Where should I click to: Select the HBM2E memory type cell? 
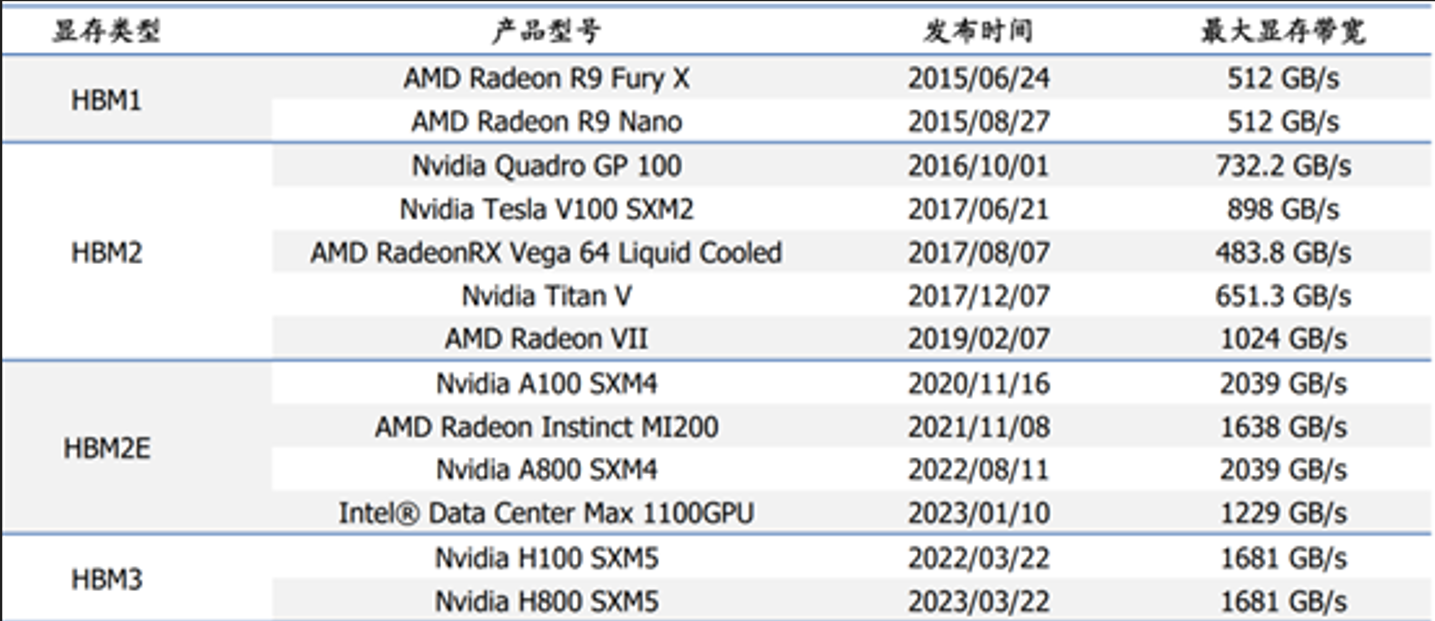(x=106, y=449)
